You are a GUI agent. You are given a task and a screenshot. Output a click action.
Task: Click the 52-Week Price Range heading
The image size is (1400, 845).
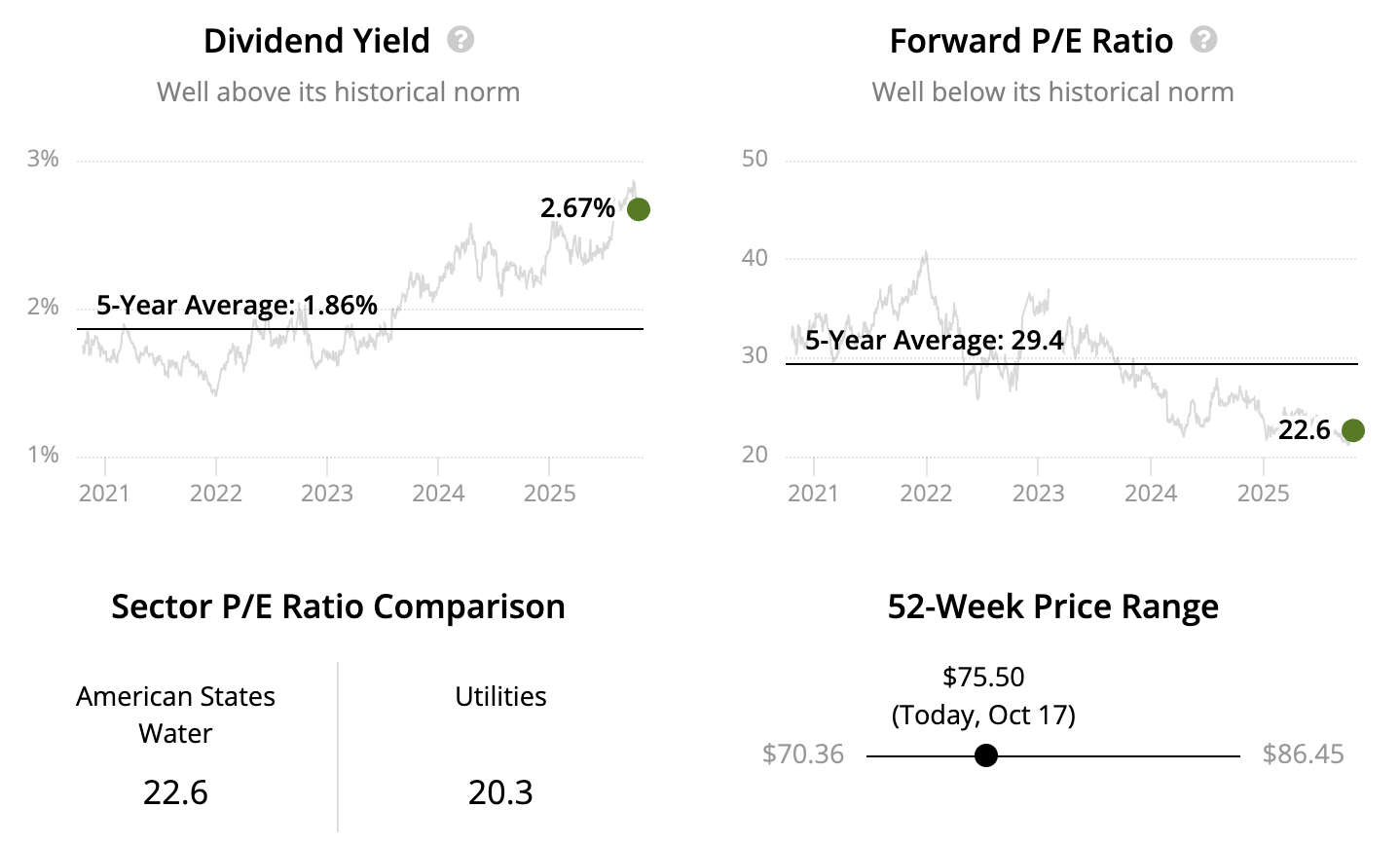coord(1052,606)
